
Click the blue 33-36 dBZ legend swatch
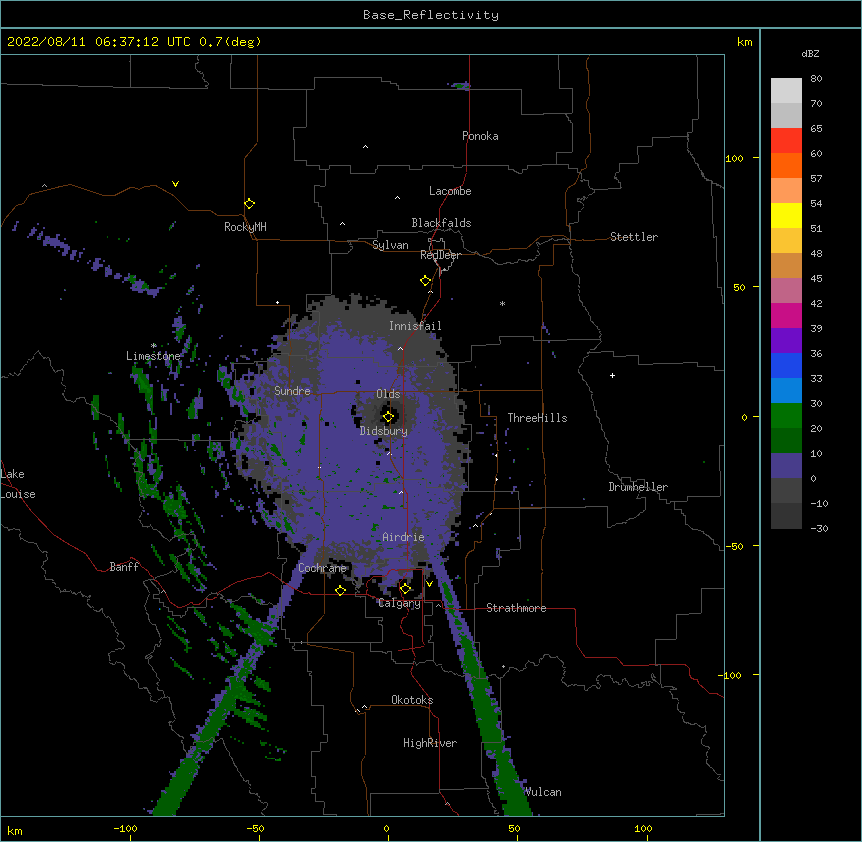(x=786, y=365)
